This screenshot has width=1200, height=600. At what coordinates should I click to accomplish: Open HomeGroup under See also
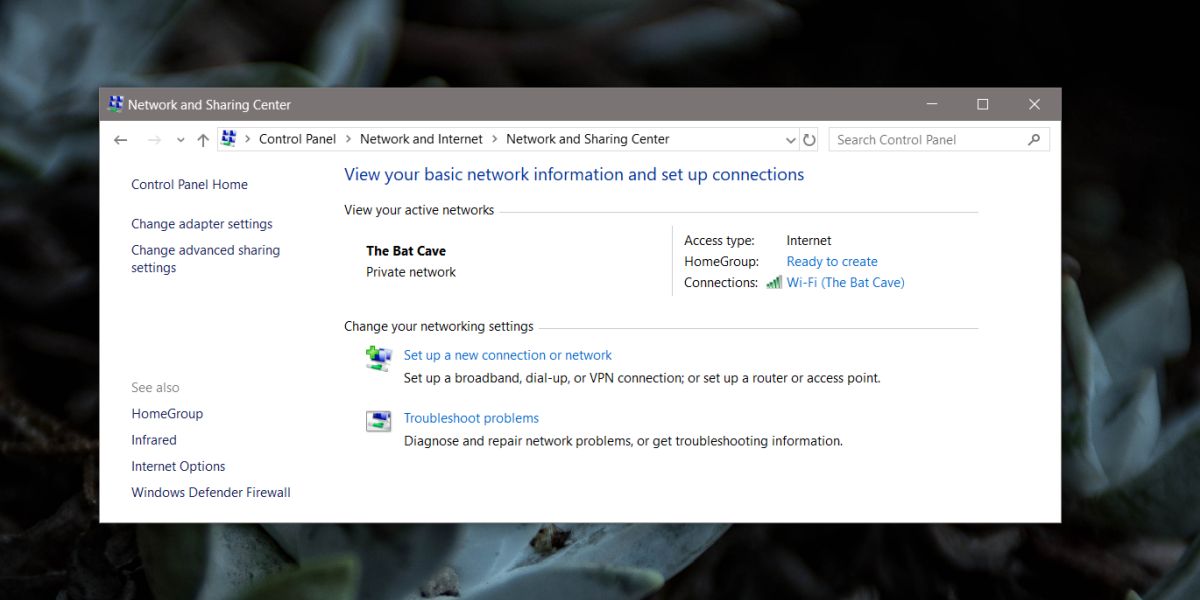point(167,414)
